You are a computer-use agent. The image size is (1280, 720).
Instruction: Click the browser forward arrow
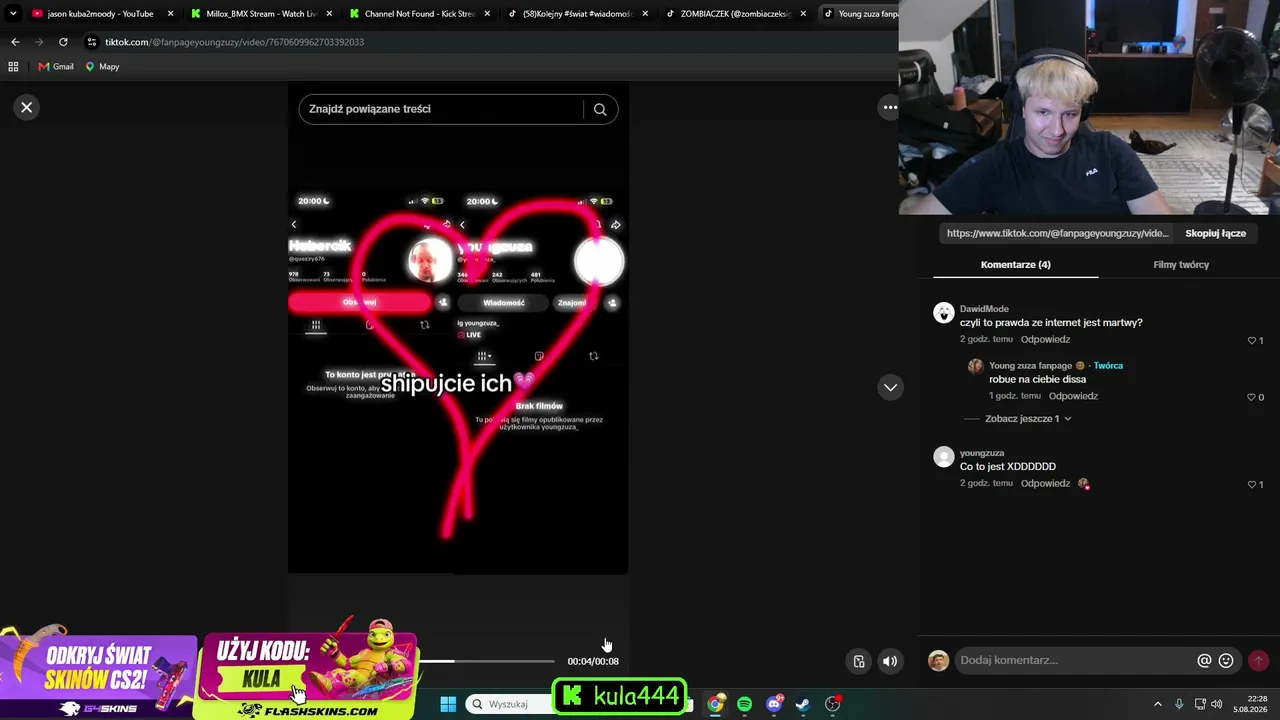pos(39,42)
